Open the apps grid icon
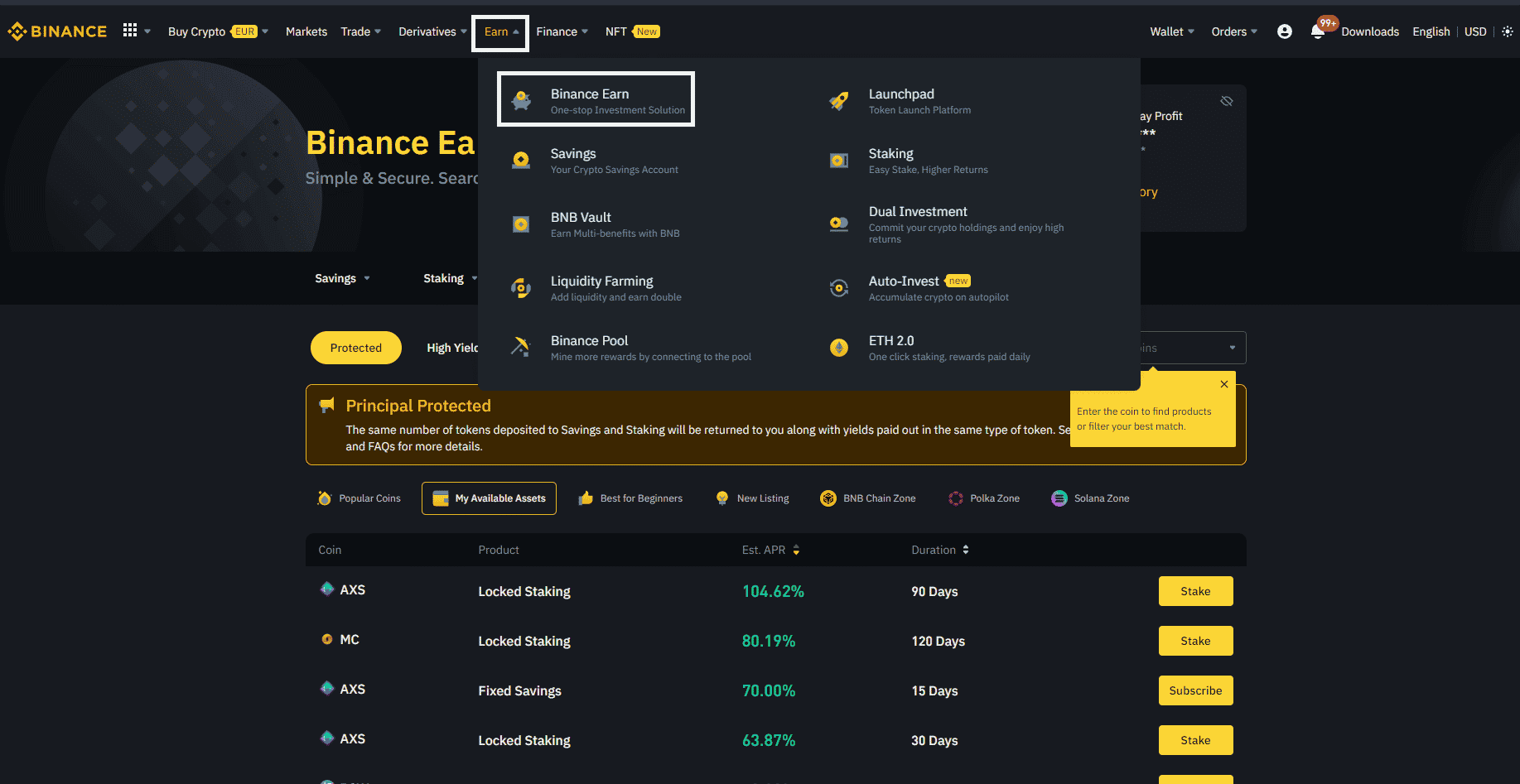The width and height of the screenshot is (1520, 784). [x=130, y=31]
